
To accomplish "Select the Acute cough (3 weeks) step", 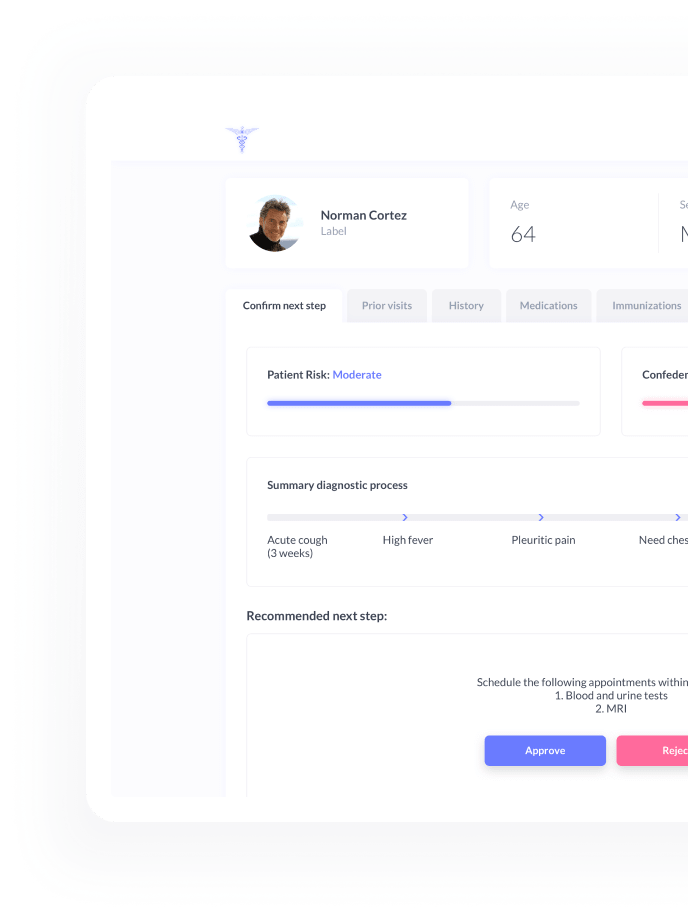I will (297, 546).
